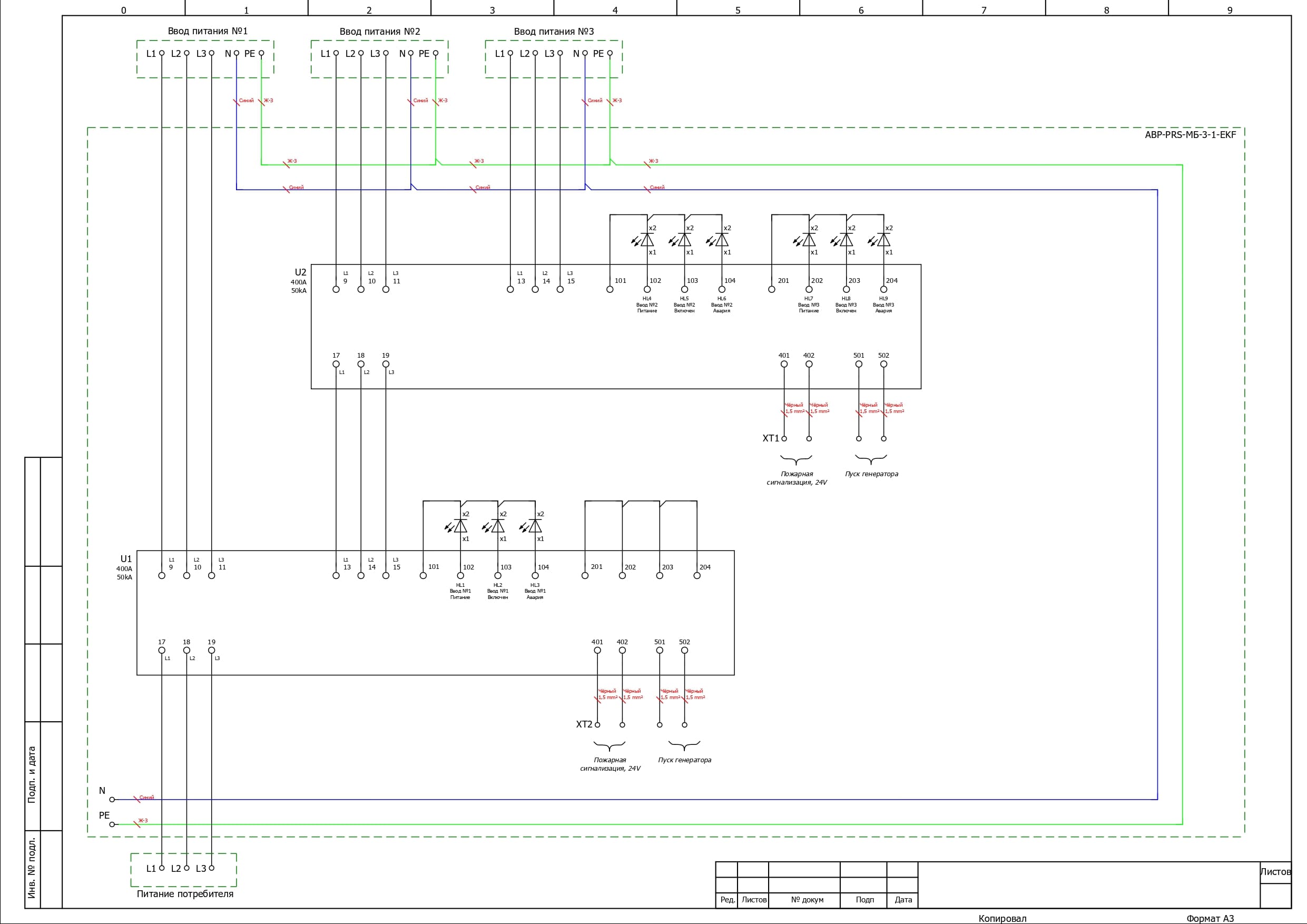
Task: Click the HL9 Ввод №3 Авария LED symbol
Action: coord(883,240)
